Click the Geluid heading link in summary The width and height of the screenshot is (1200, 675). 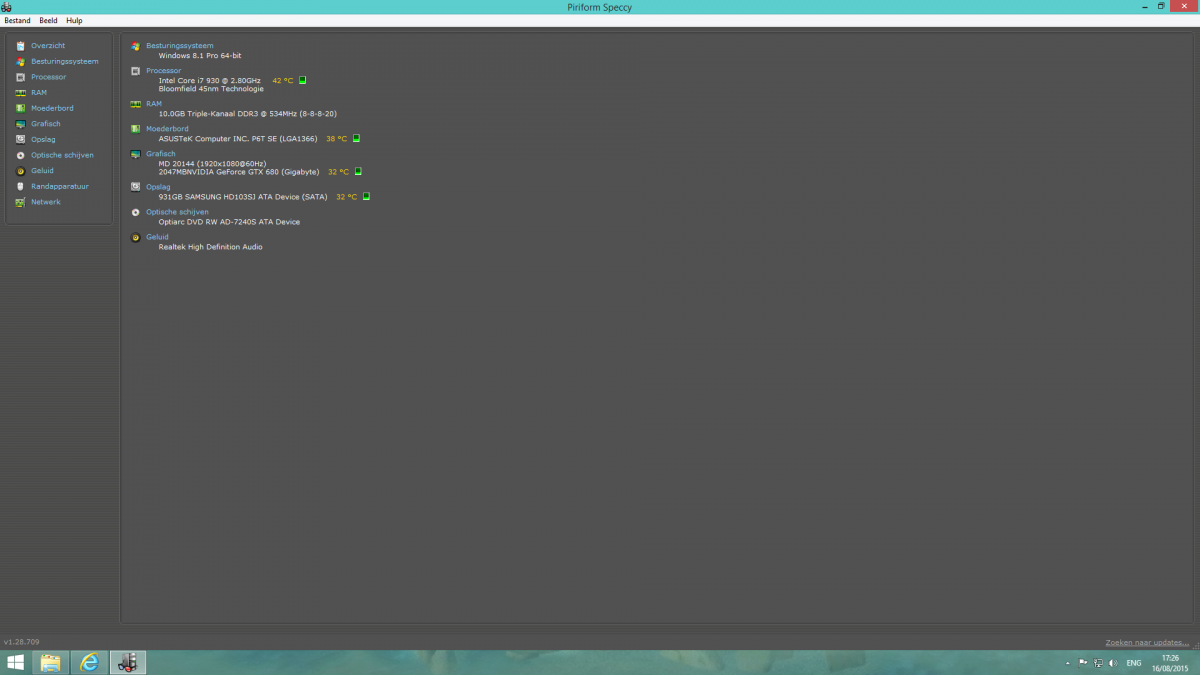tap(157, 237)
